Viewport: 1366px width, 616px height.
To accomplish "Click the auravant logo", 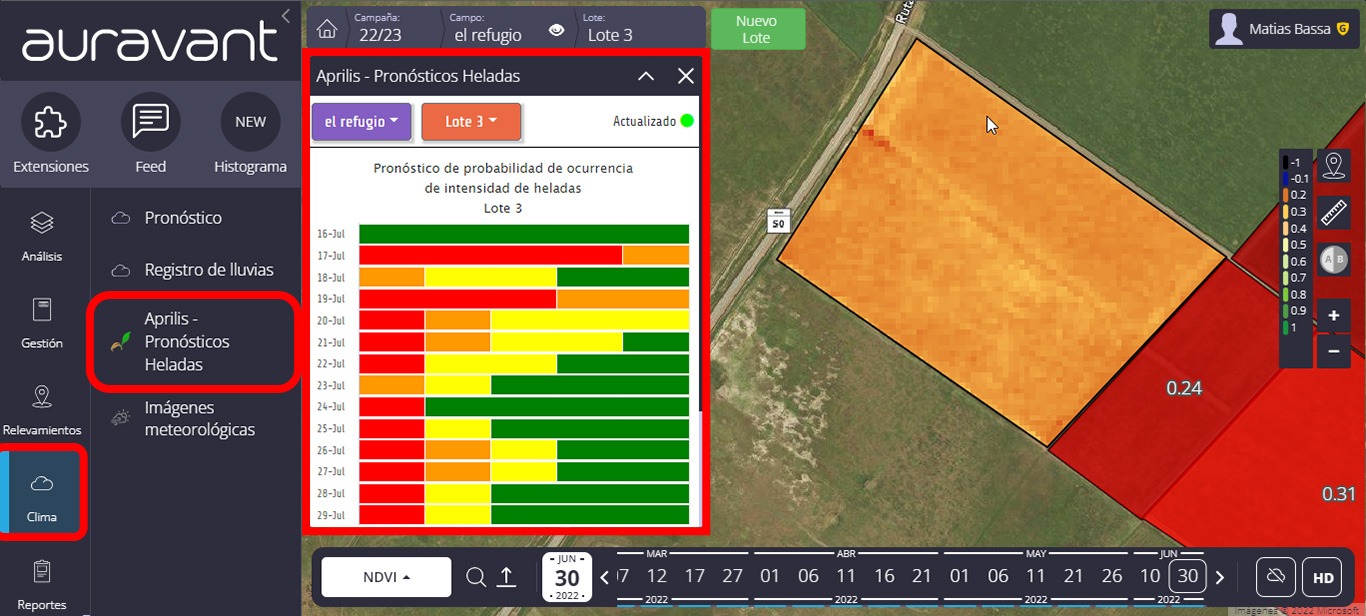I will pyautogui.click(x=150, y=42).
